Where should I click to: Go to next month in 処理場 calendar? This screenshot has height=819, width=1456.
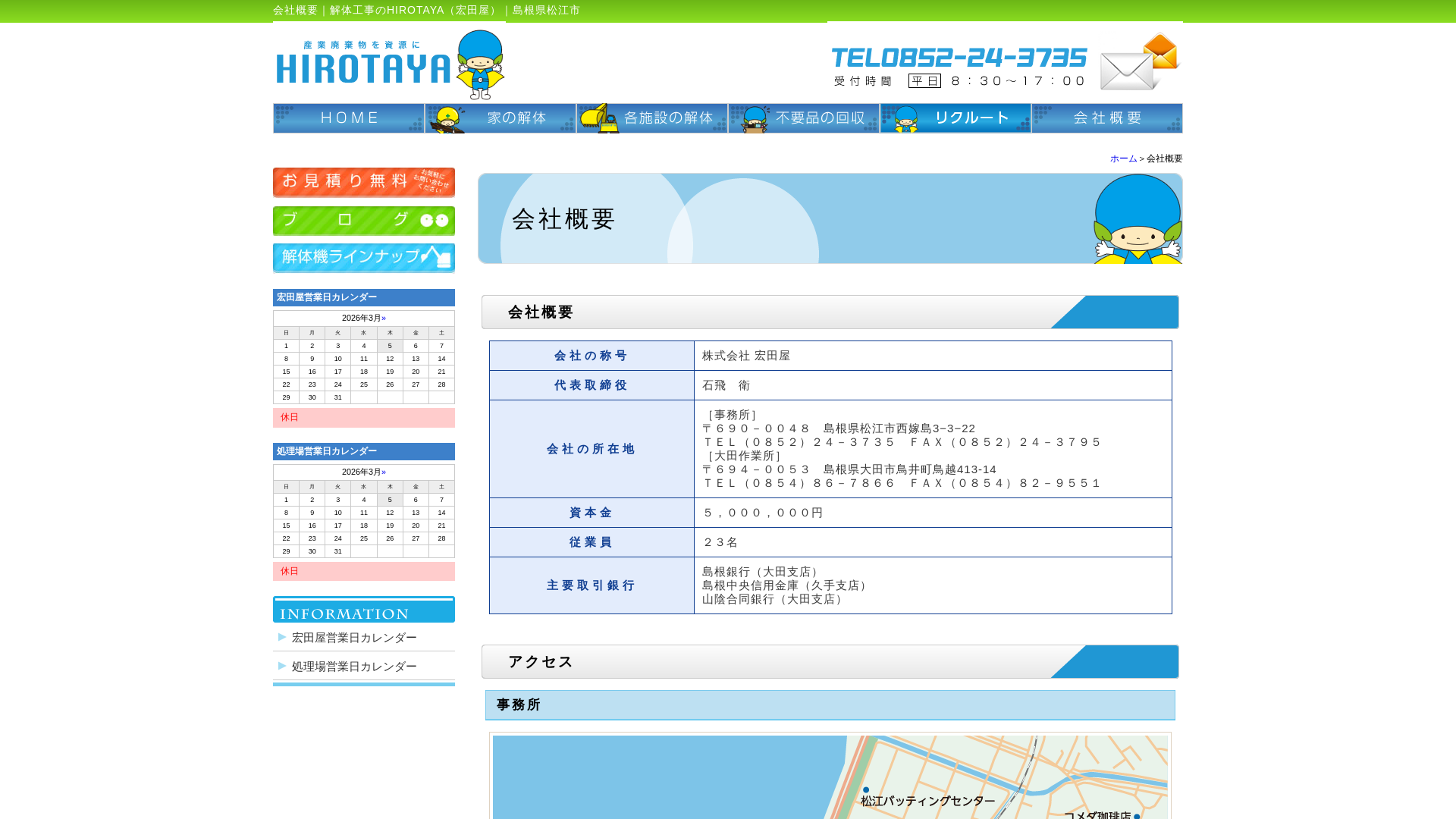[x=384, y=472]
